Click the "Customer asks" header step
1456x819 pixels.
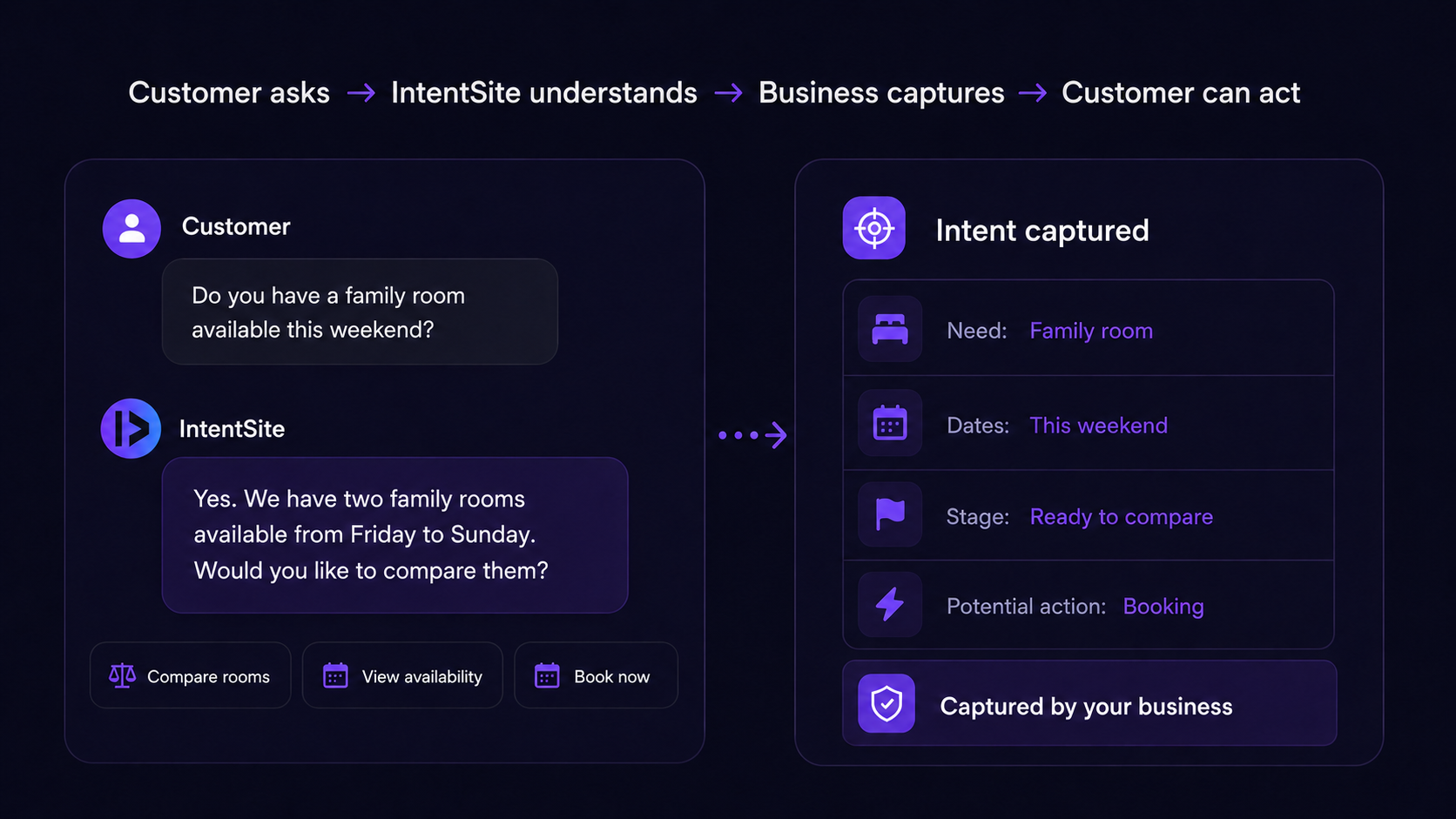pos(229,93)
